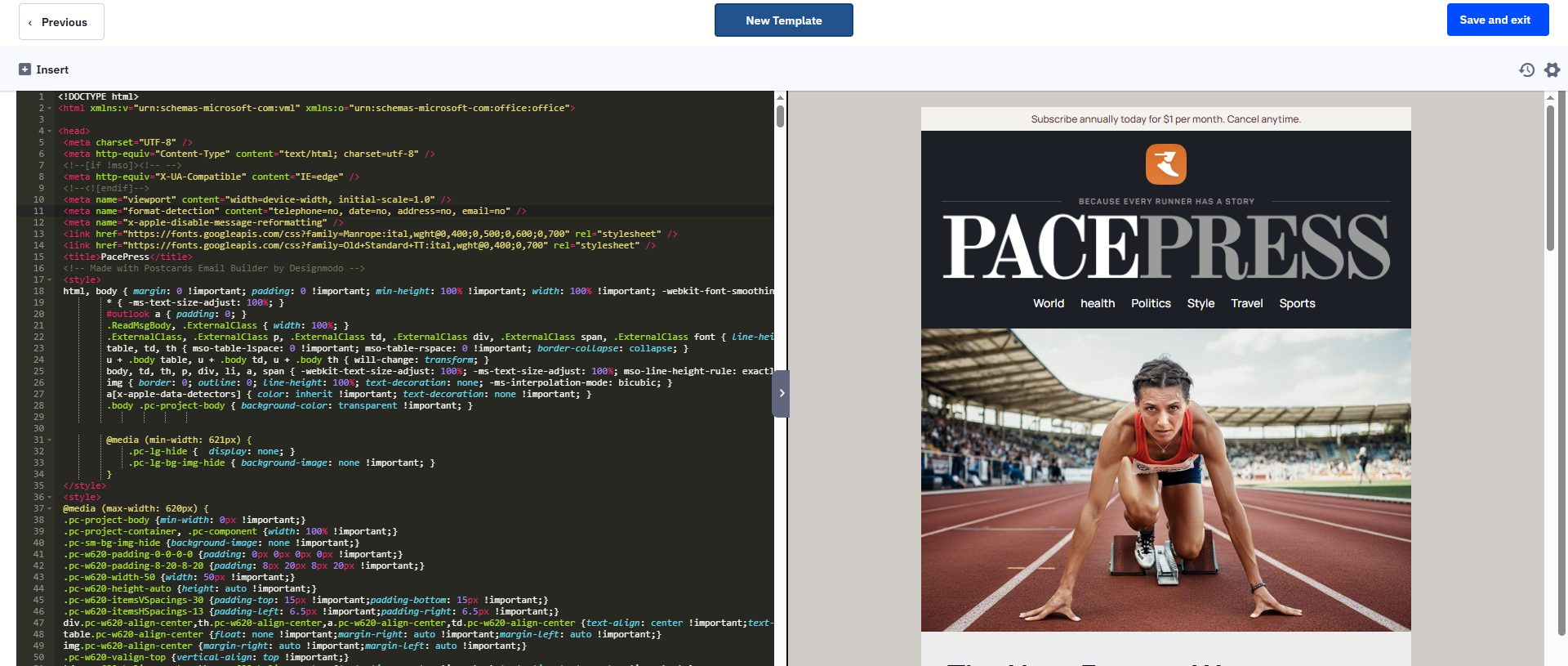Click the charset UTF-8 meta line

point(128,142)
